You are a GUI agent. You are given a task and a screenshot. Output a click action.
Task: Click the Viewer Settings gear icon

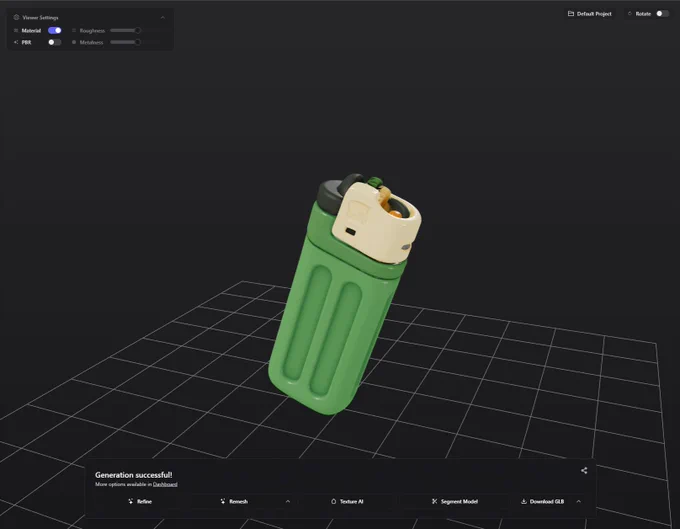[x=16, y=17]
